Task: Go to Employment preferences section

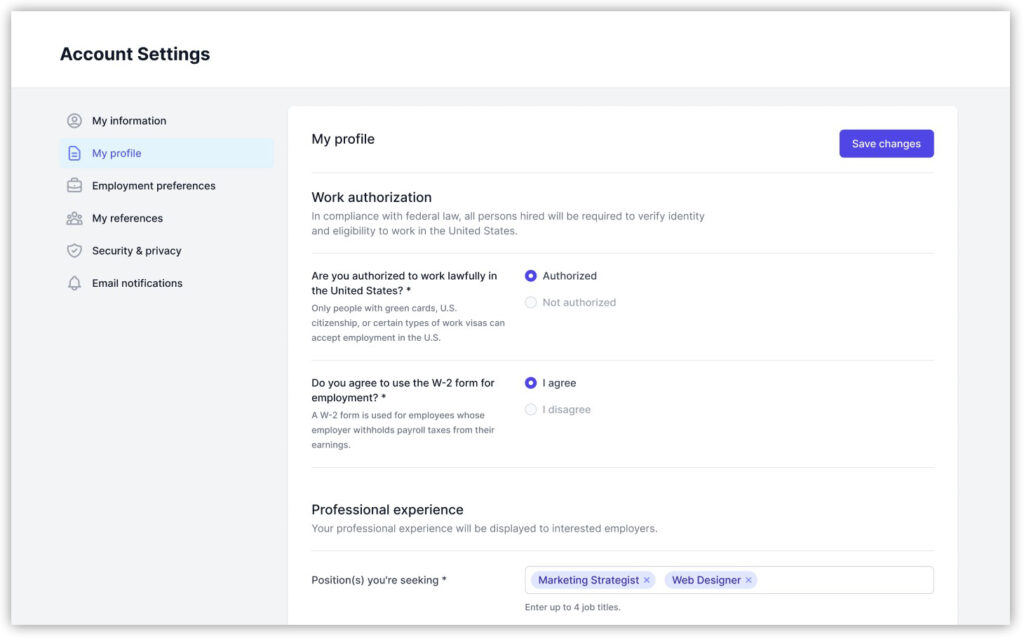Action: click(153, 186)
